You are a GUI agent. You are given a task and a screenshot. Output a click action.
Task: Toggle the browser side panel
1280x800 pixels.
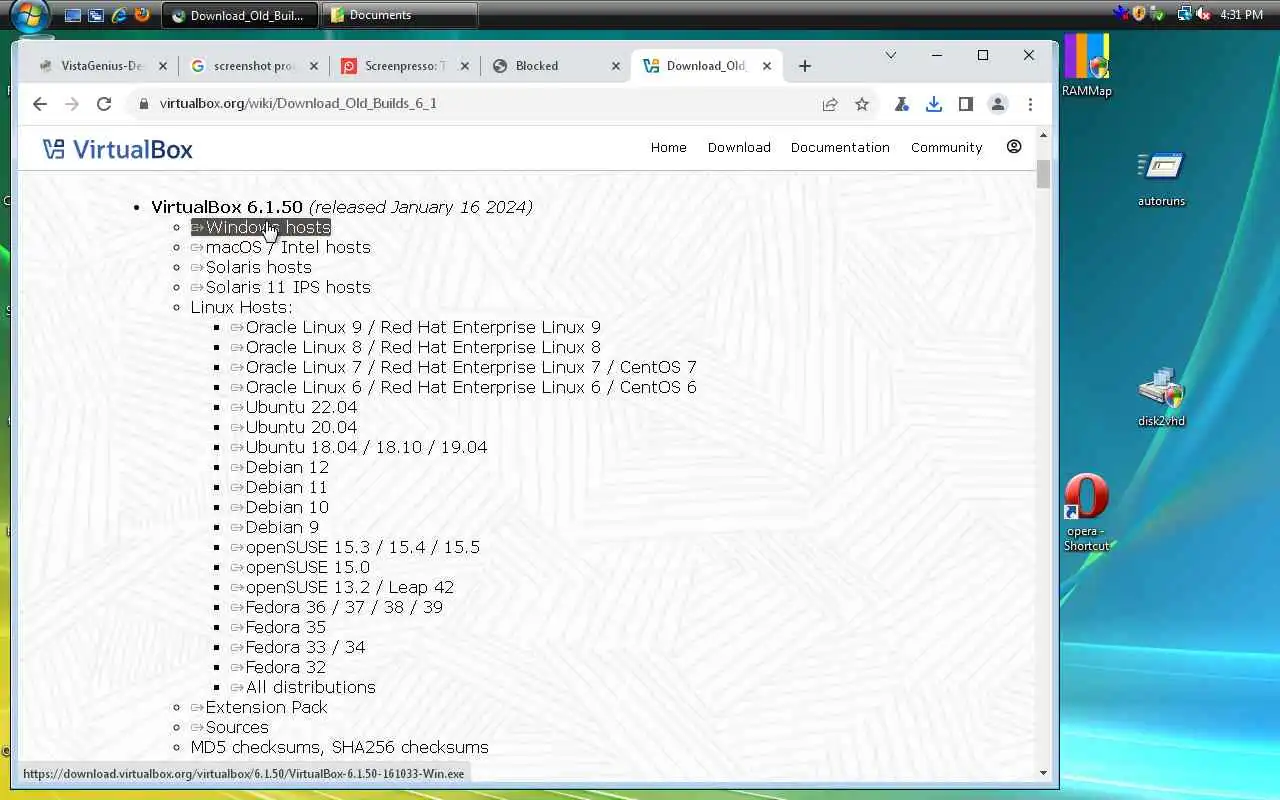coord(966,104)
